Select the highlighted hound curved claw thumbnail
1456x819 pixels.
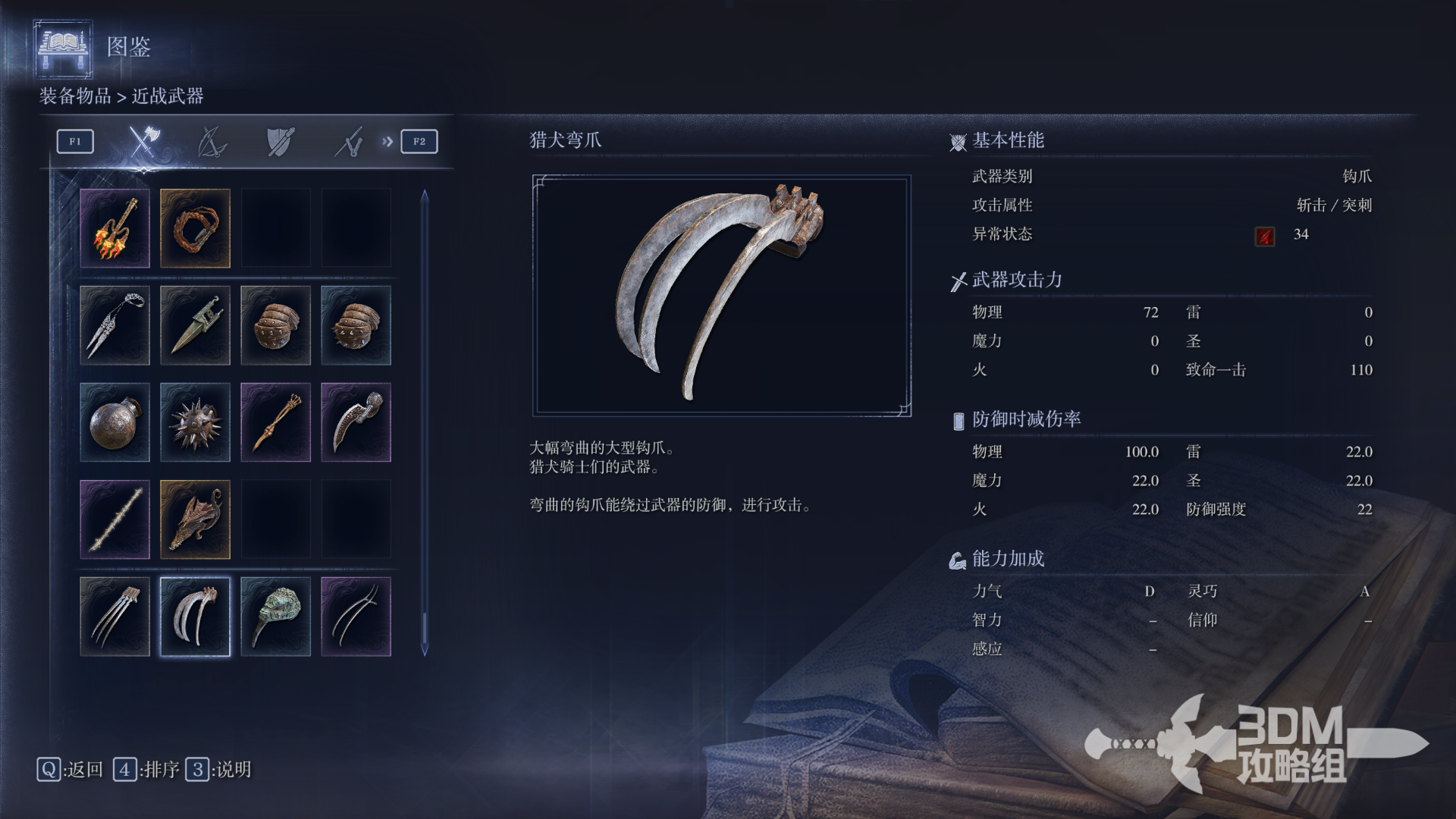pyautogui.click(x=195, y=617)
